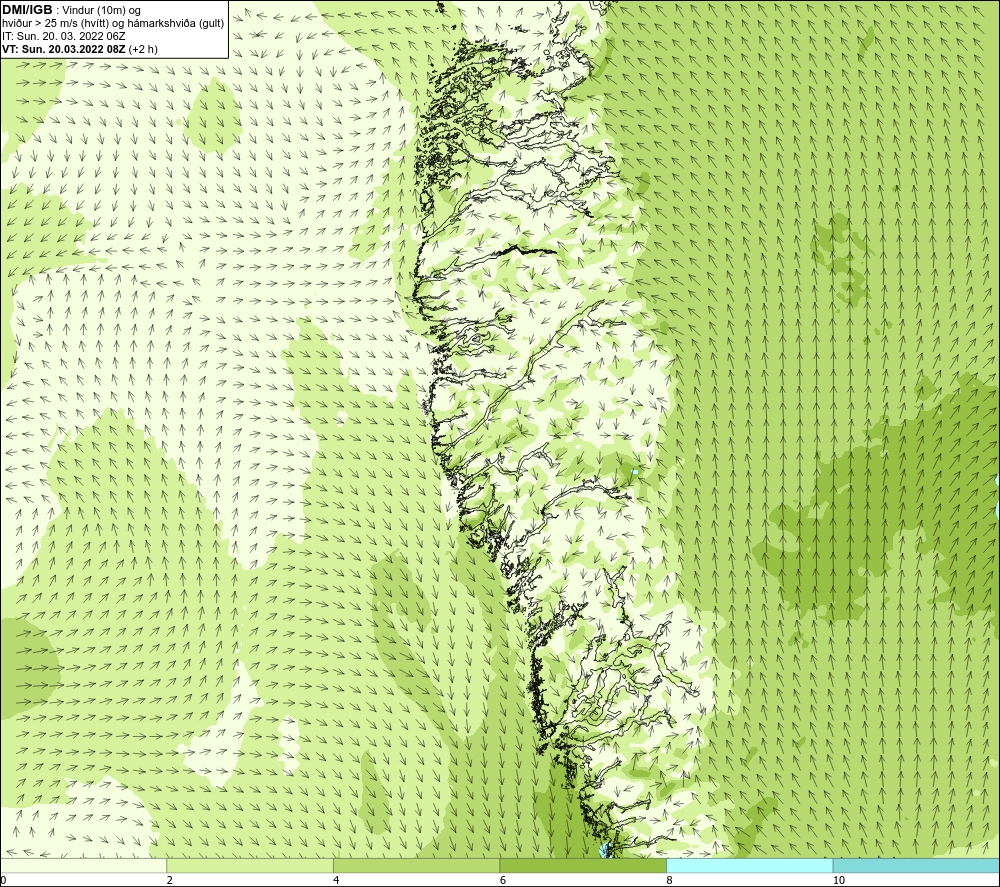Select the color band above 10 m/s
Viewport: 1000px width, 887px height.
916,865
